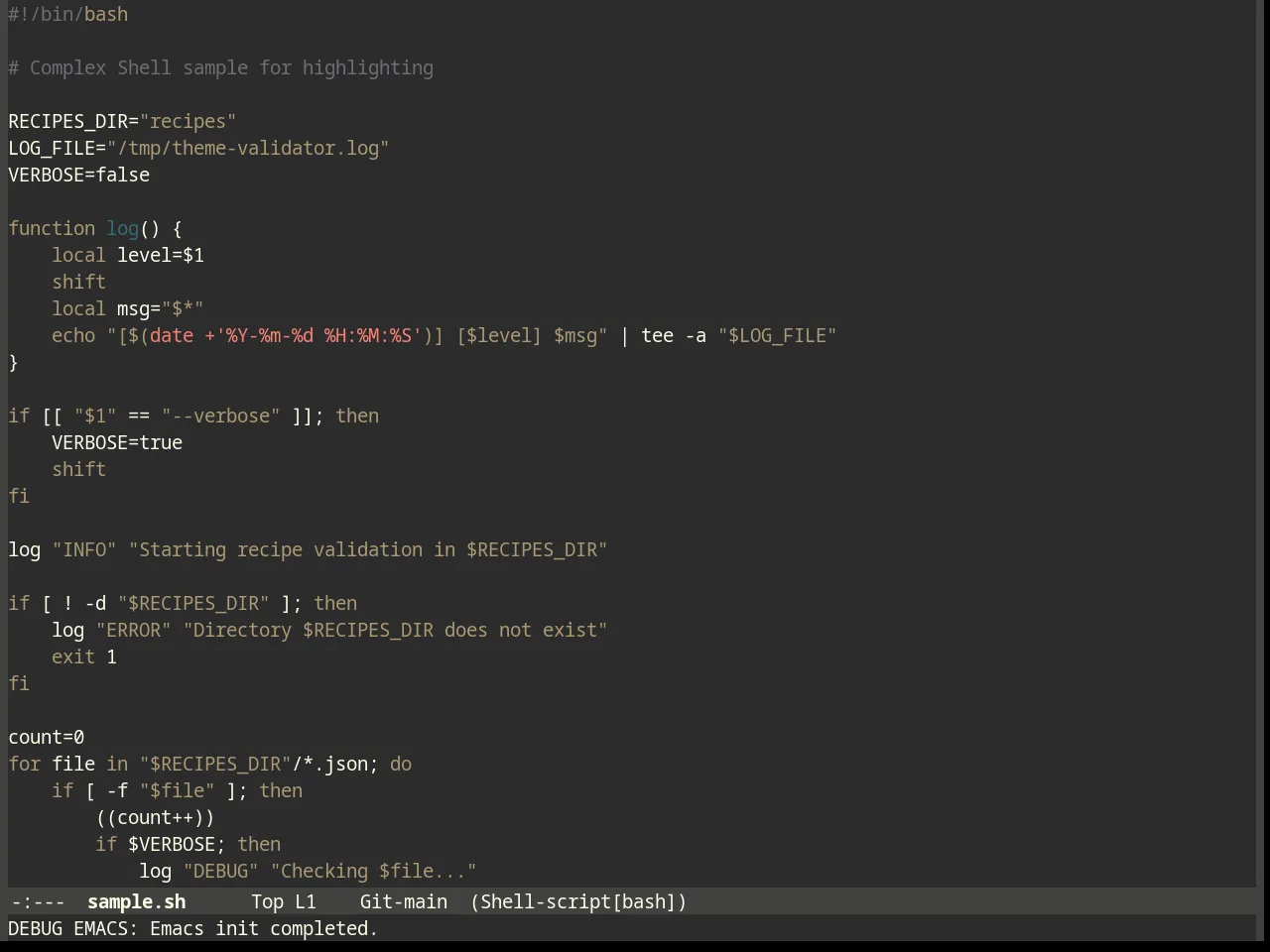Click the "--verbose" string in condition
This screenshot has height=952, width=1270.
click(x=221, y=416)
